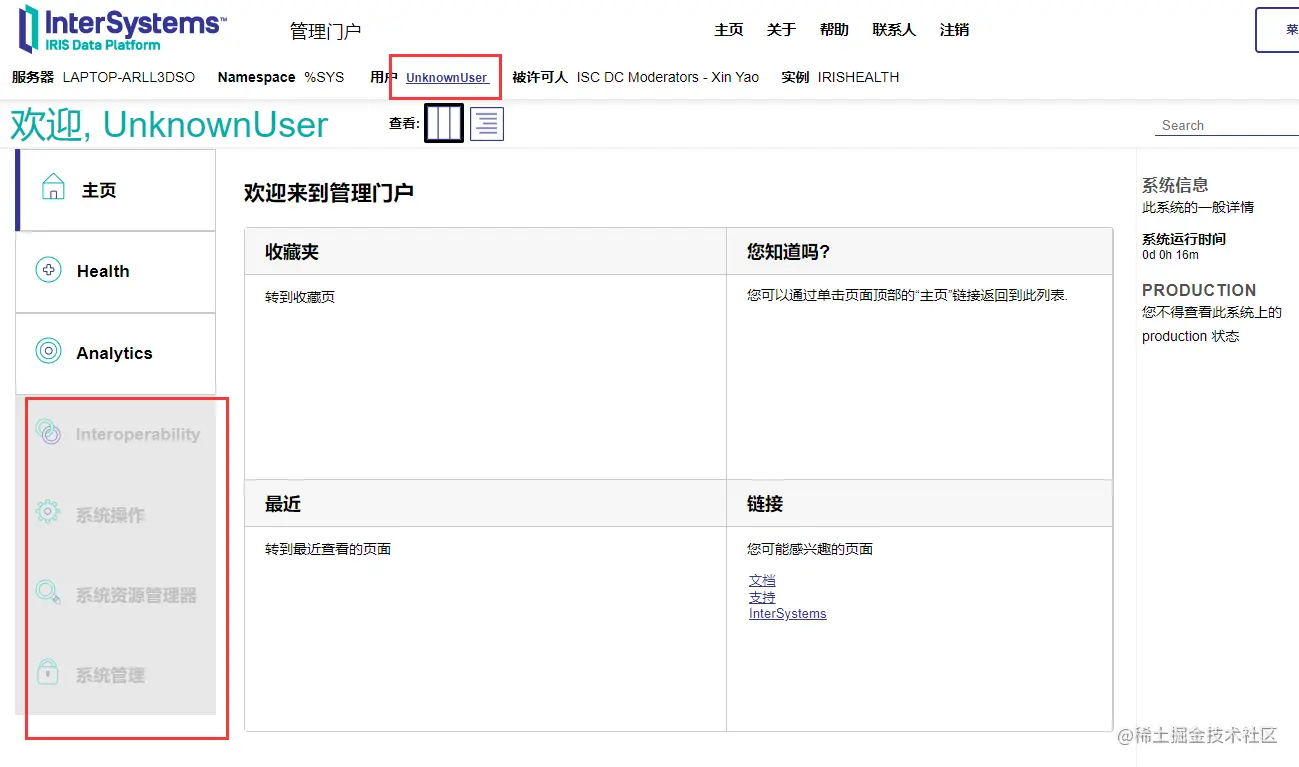
Task: Click the UnknownUser user link
Action: coord(447,77)
